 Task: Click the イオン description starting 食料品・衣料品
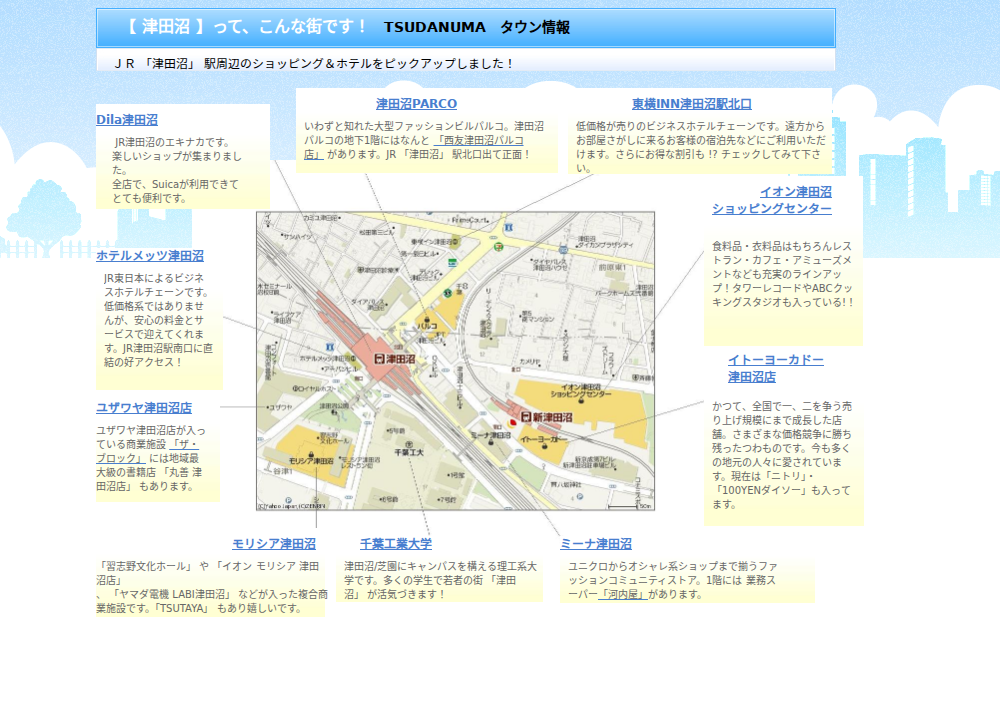pyautogui.click(x=782, y=274)
